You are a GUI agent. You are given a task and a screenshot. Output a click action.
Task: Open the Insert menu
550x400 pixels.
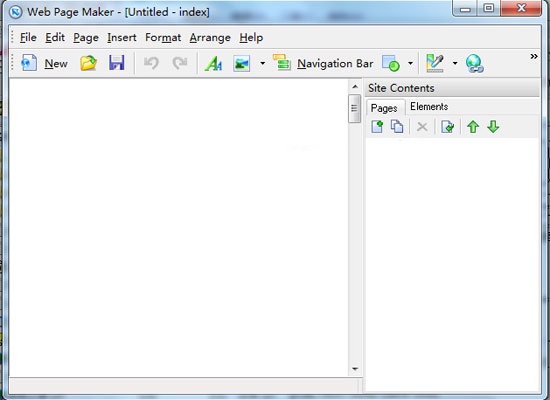pos(122,38)
